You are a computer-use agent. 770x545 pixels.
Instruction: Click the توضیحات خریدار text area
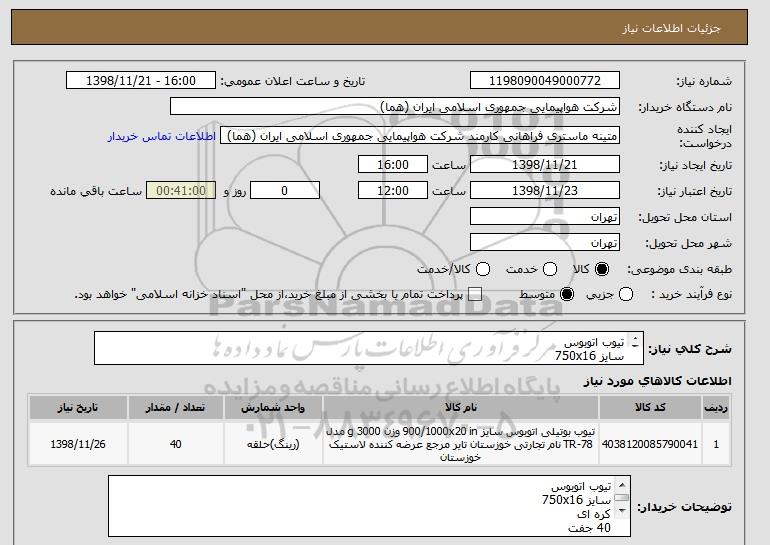(369, 506)
